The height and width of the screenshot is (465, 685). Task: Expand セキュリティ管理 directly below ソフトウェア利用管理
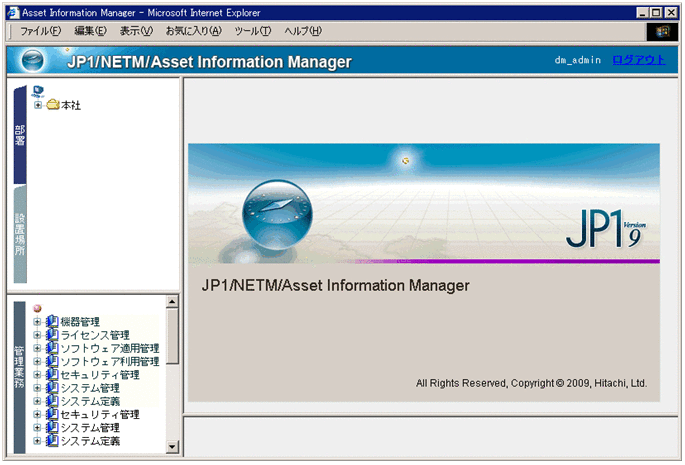point(37,375)
